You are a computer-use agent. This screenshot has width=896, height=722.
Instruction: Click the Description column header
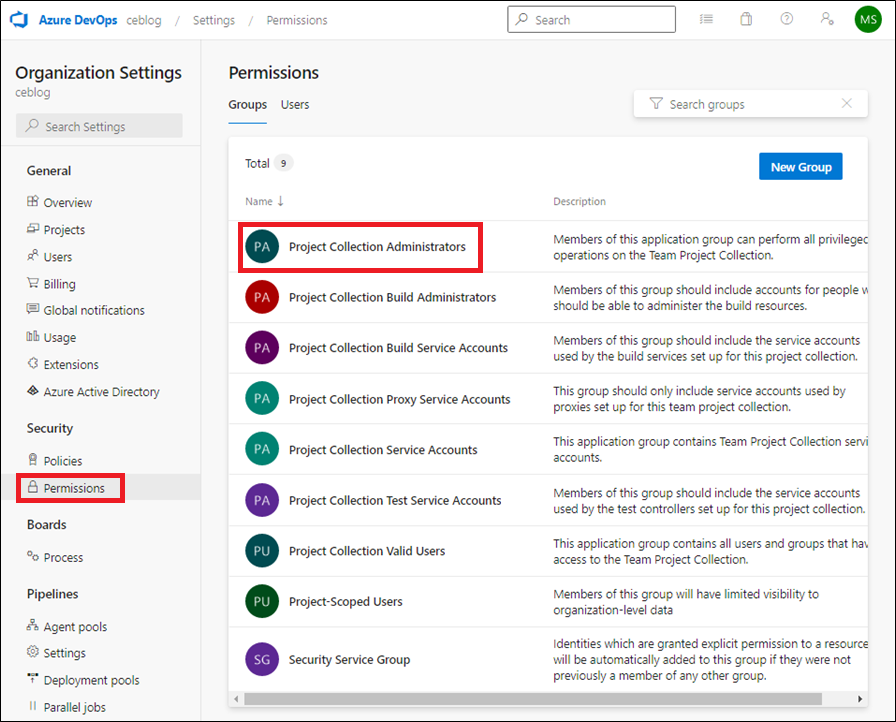[579, 201]
